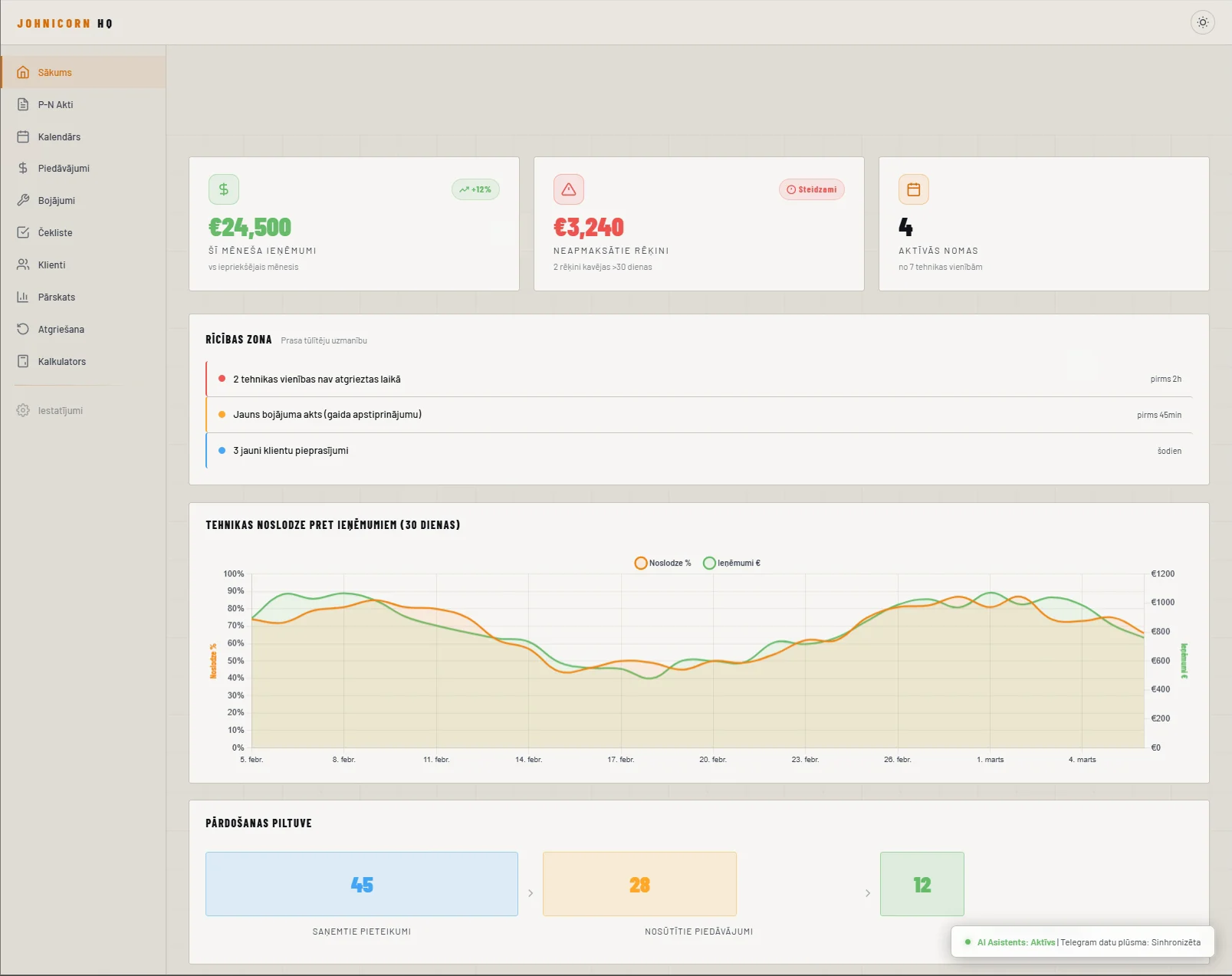This screenshot has width=1232, height=976.
Task: Click AI Asistents status notification
Action: 1083,942
